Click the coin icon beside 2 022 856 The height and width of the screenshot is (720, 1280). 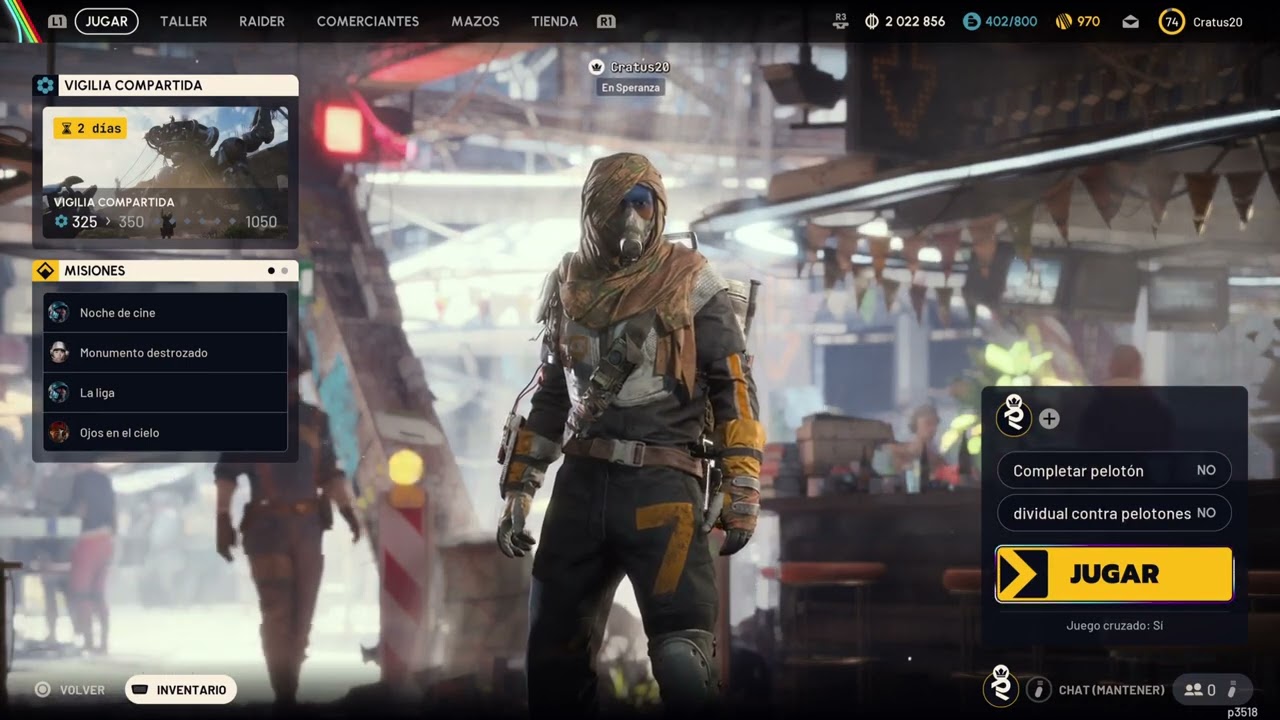(x=871, y=21)
